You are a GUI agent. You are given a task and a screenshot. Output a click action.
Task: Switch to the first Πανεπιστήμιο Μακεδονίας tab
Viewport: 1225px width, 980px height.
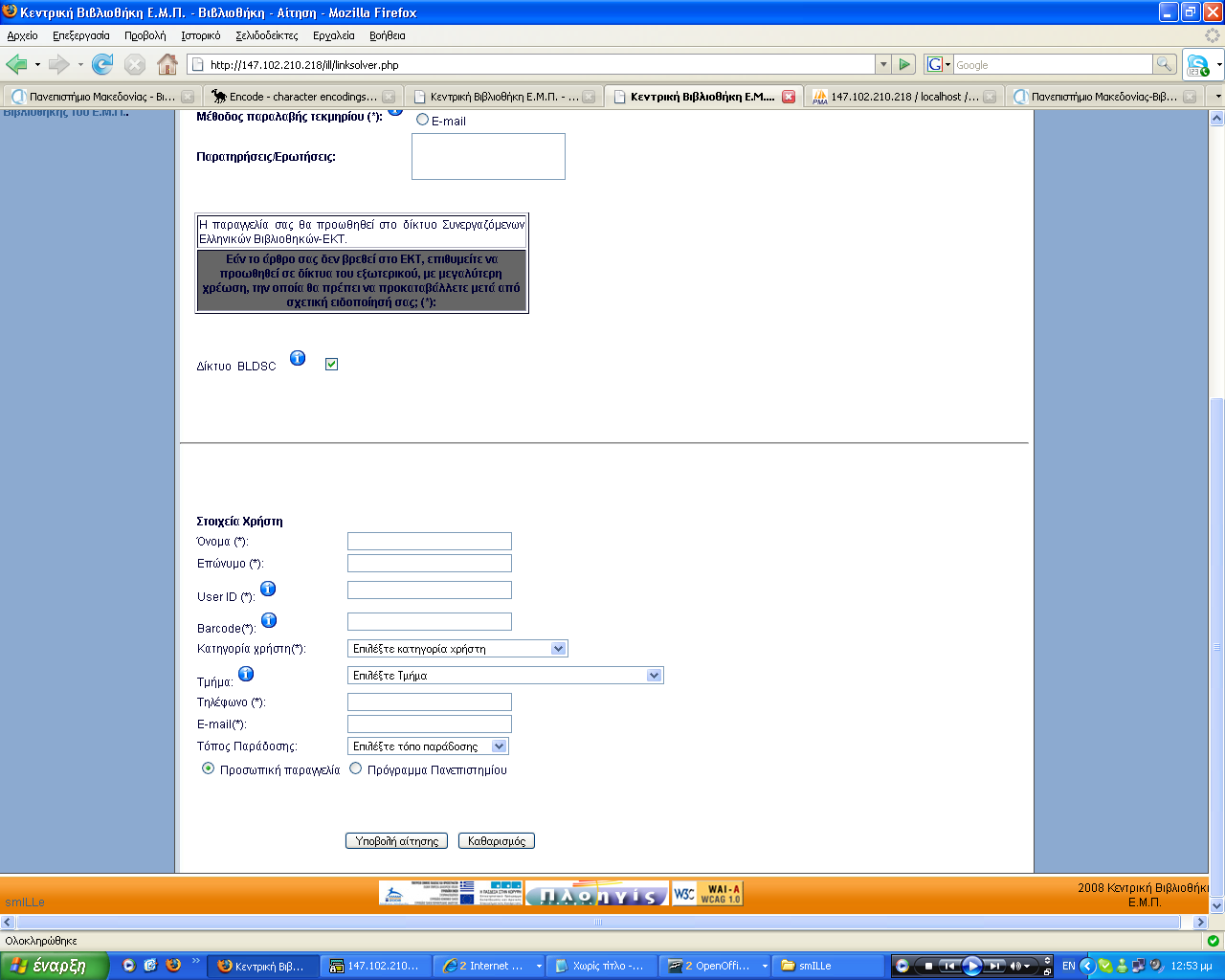click(x=101, y=97)
